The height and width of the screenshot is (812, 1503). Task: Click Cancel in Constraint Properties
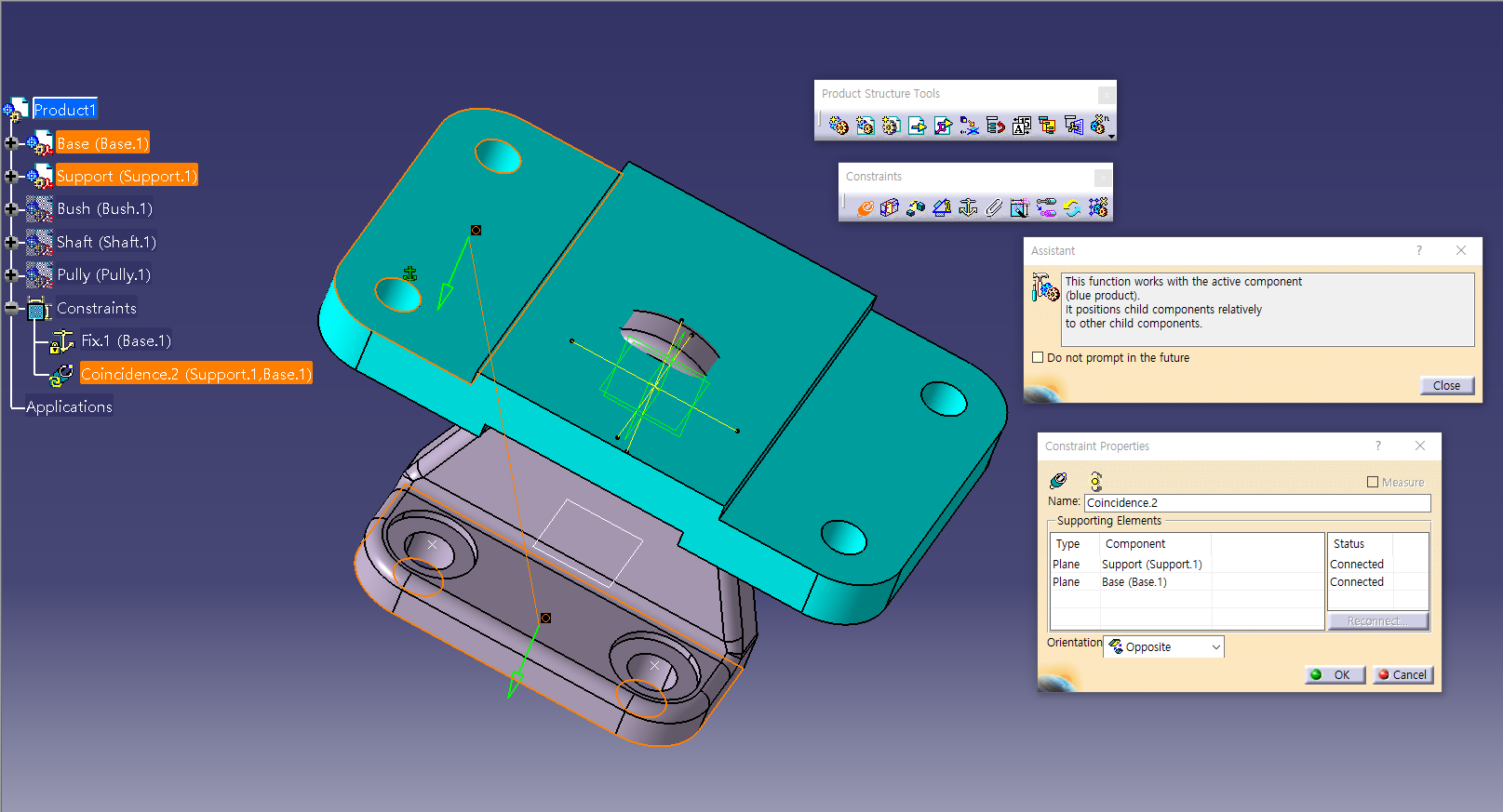(x=1403, y=675)
